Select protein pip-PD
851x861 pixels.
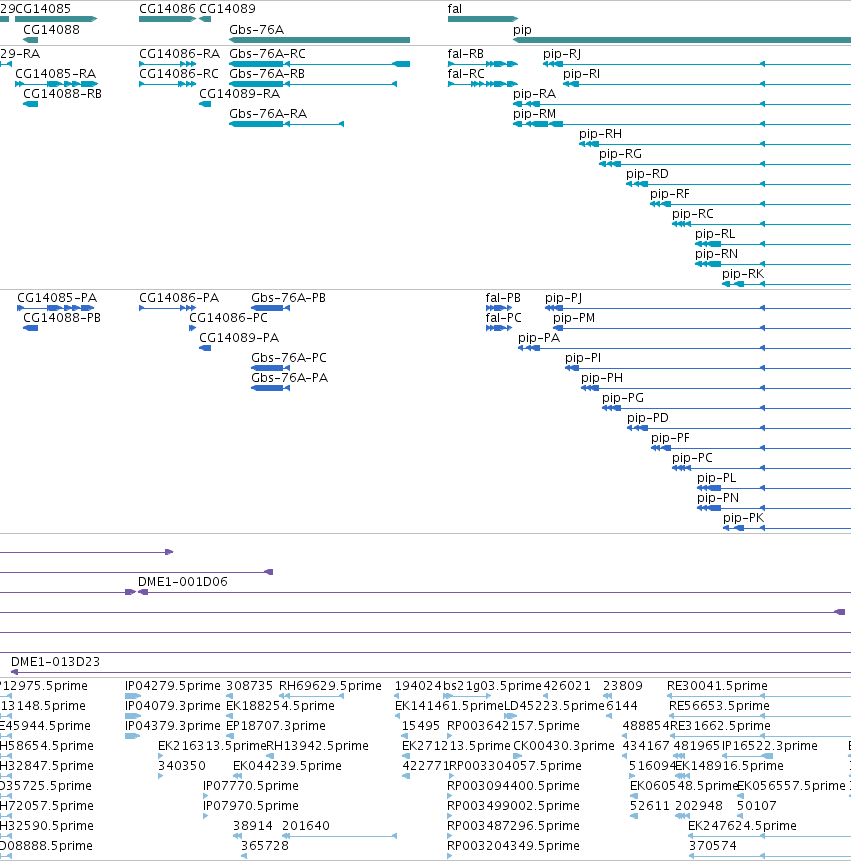pyautogui.click(x=739, y=428)
